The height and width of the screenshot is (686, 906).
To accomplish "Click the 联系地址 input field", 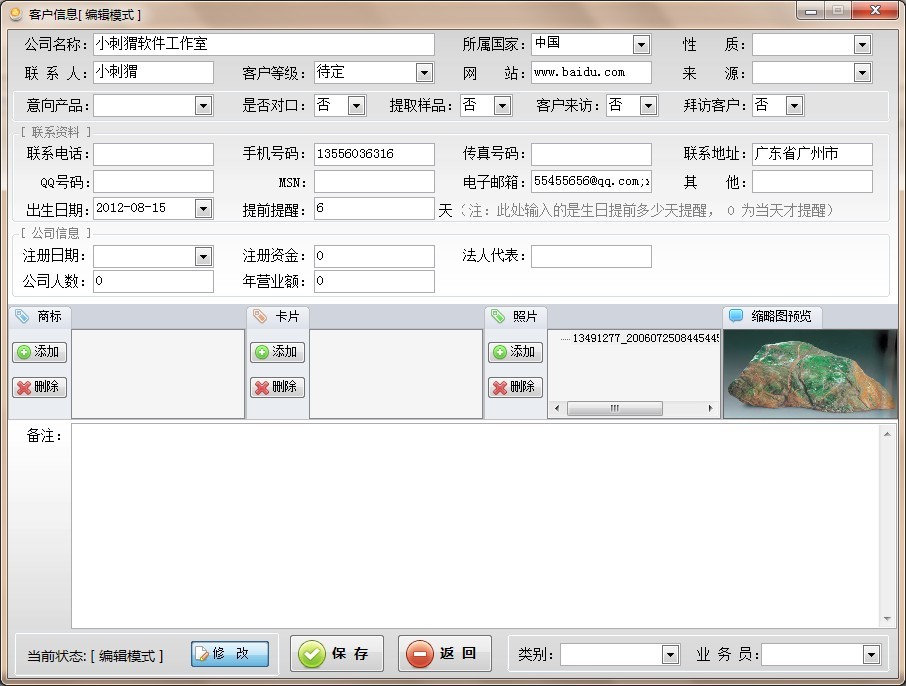I will (x=812, y=154).
